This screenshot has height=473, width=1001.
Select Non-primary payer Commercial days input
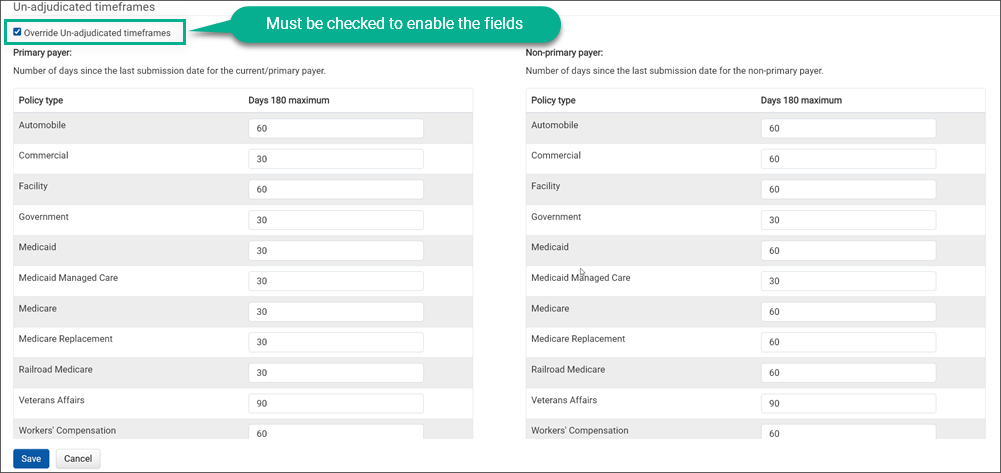coord(848,159)
